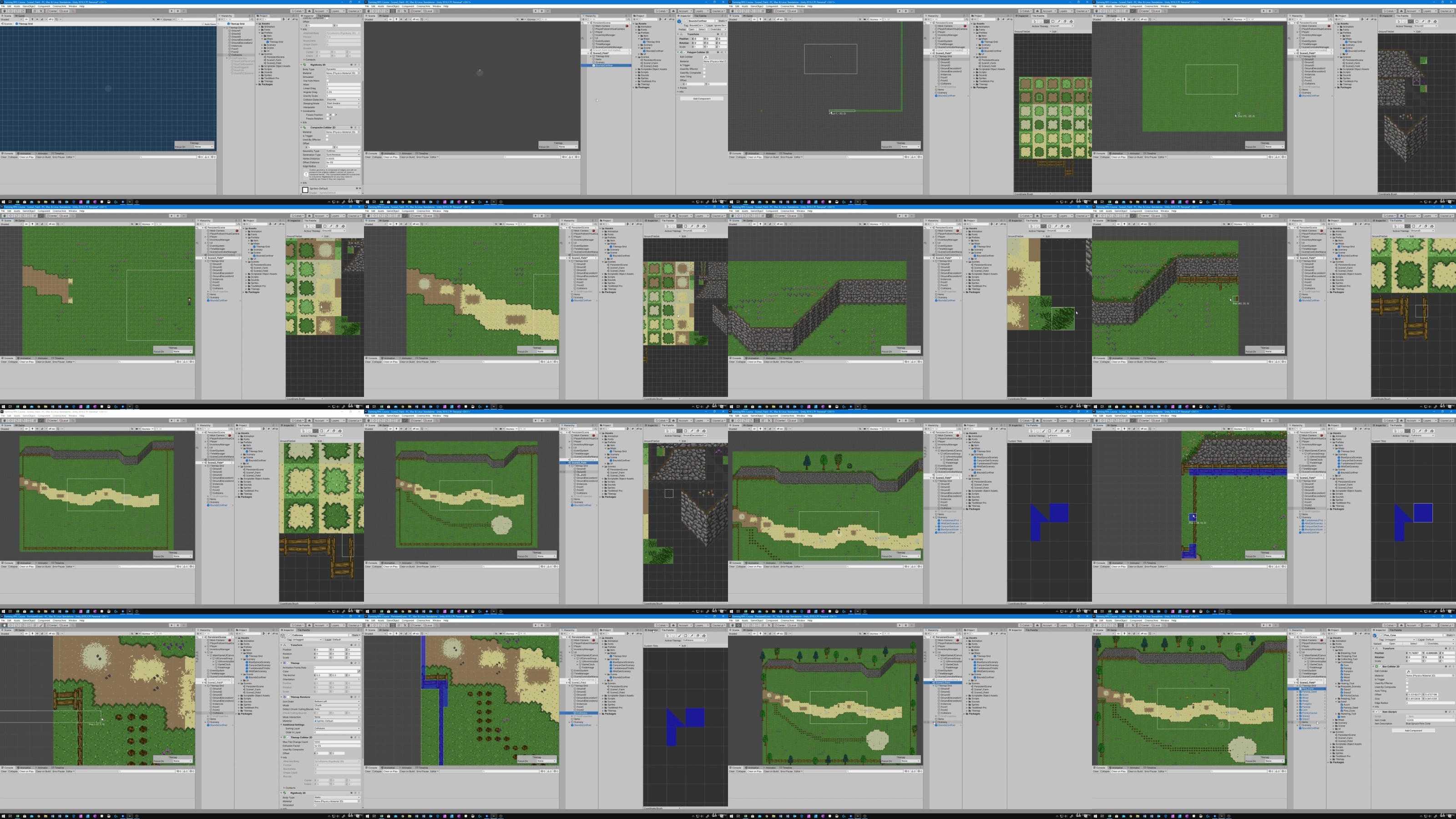Open the Composite Collider 2D preset icon
This screenshot has width=1456, height=819.
pyautogui.click(x=354, y=128)
